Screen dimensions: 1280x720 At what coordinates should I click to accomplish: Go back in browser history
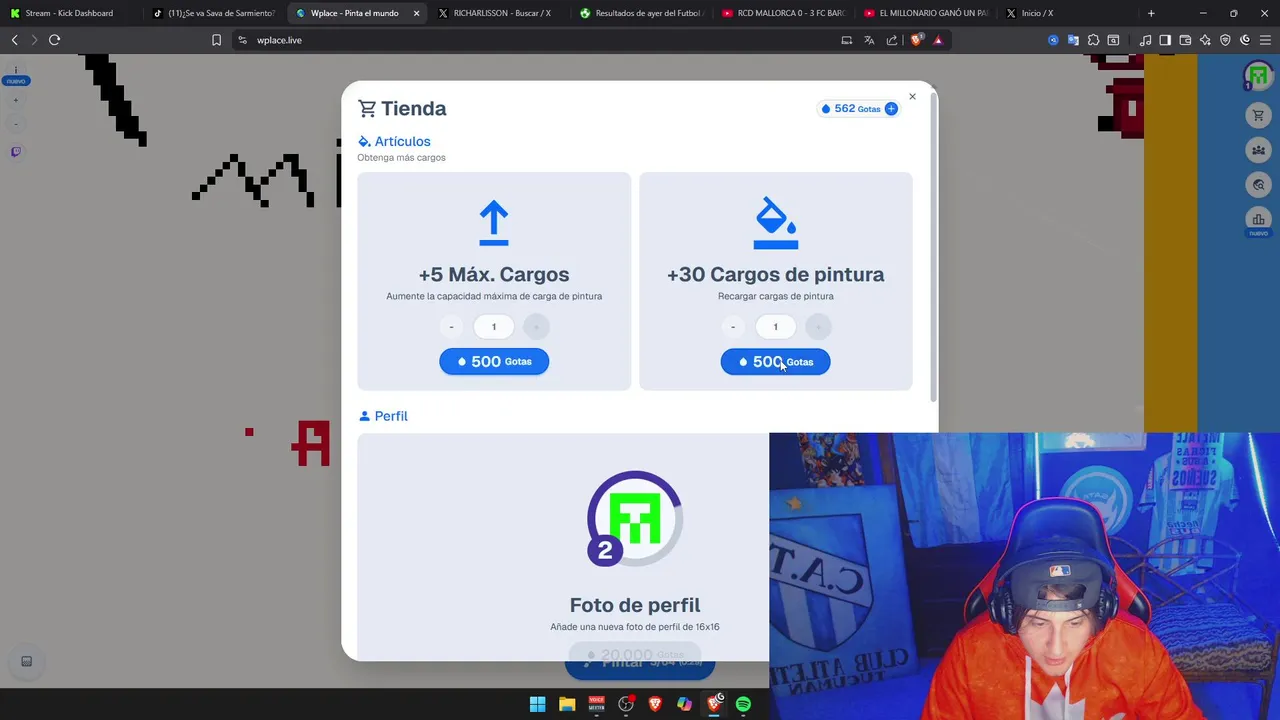pyautogui.click(x=14, y=40)
